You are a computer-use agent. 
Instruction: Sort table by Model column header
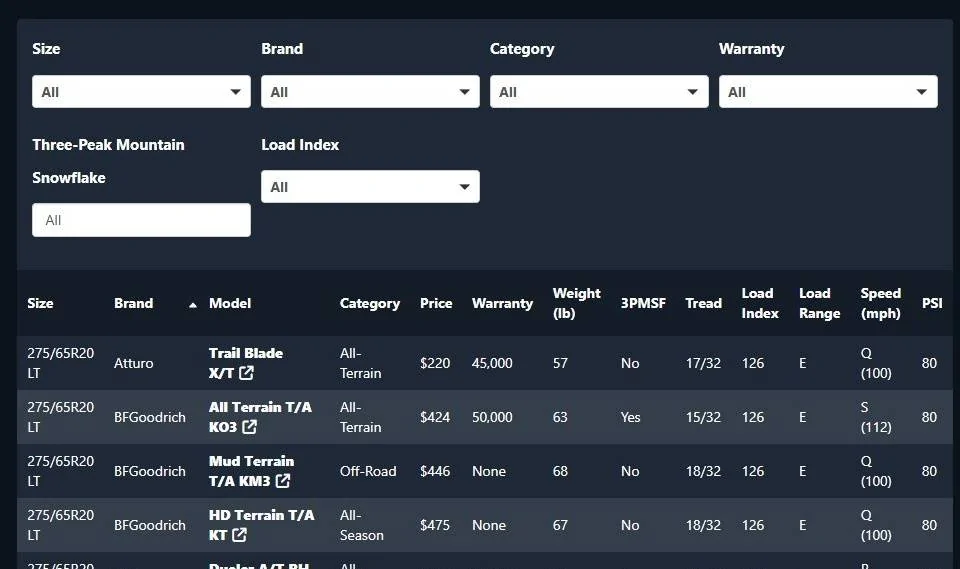pyautogui.click(x=230, y=303)
